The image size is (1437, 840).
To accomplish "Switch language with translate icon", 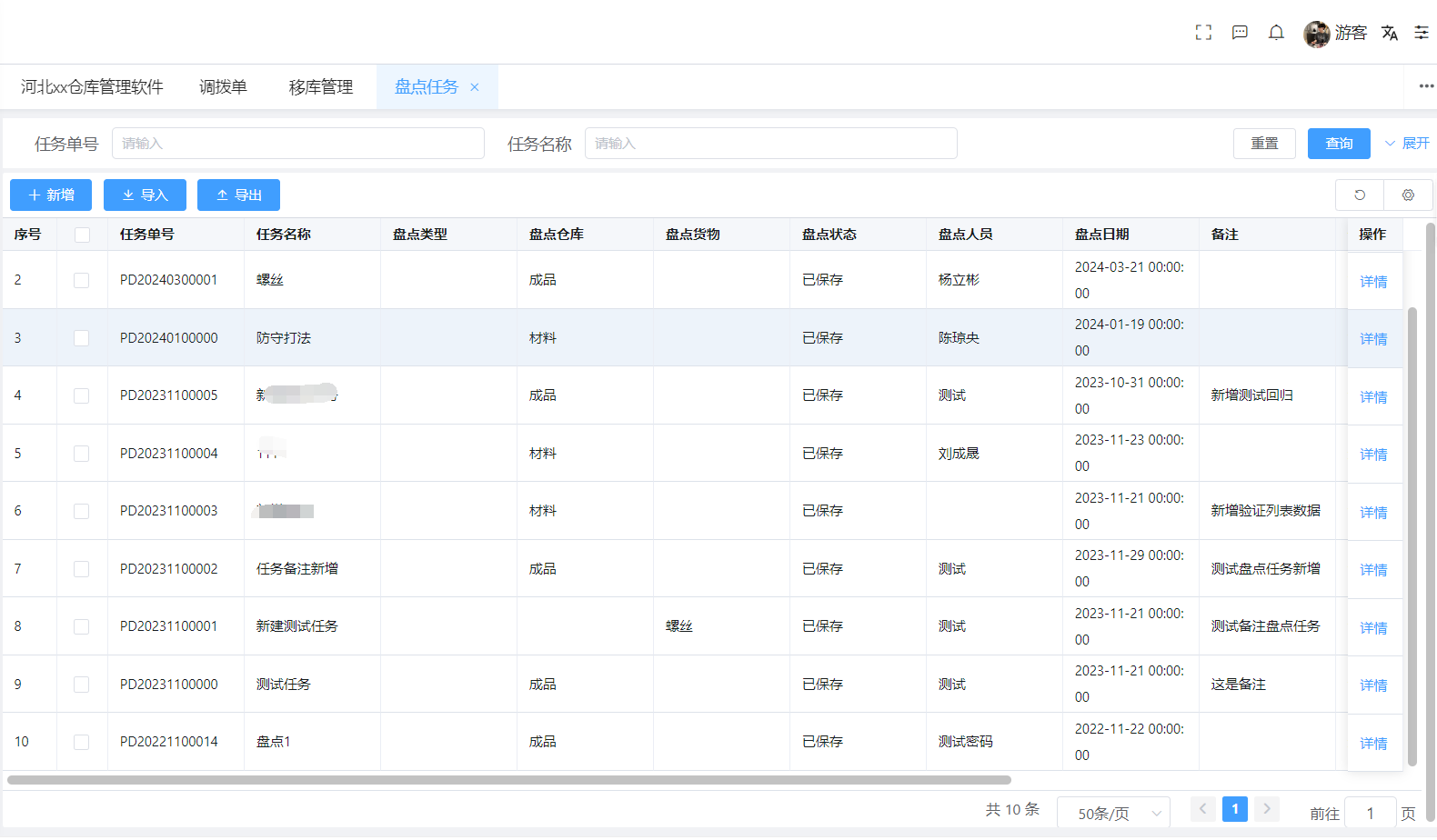I will click(x=1389, y=33).
